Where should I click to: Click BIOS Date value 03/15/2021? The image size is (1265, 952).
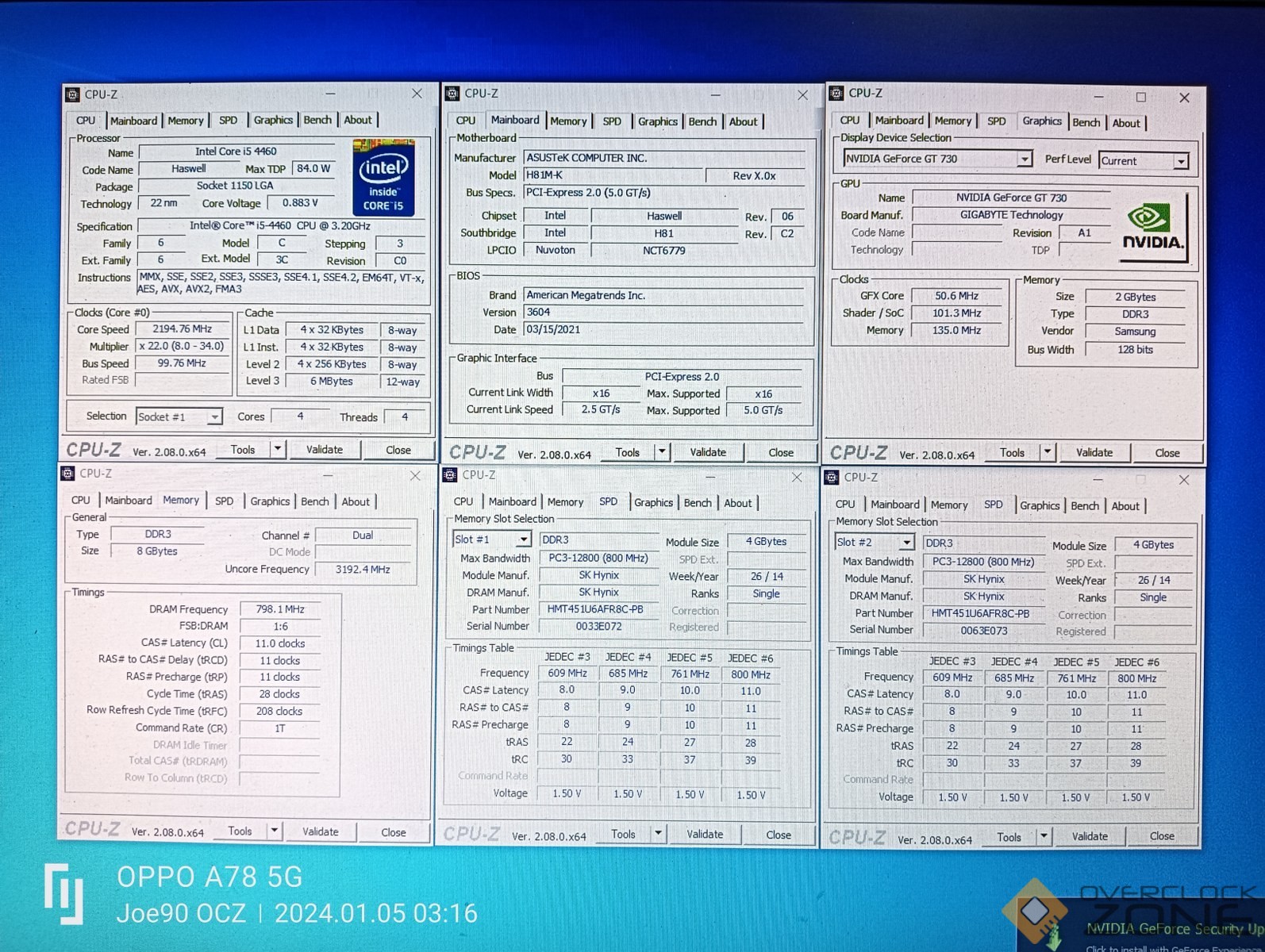tap(665, 329)
